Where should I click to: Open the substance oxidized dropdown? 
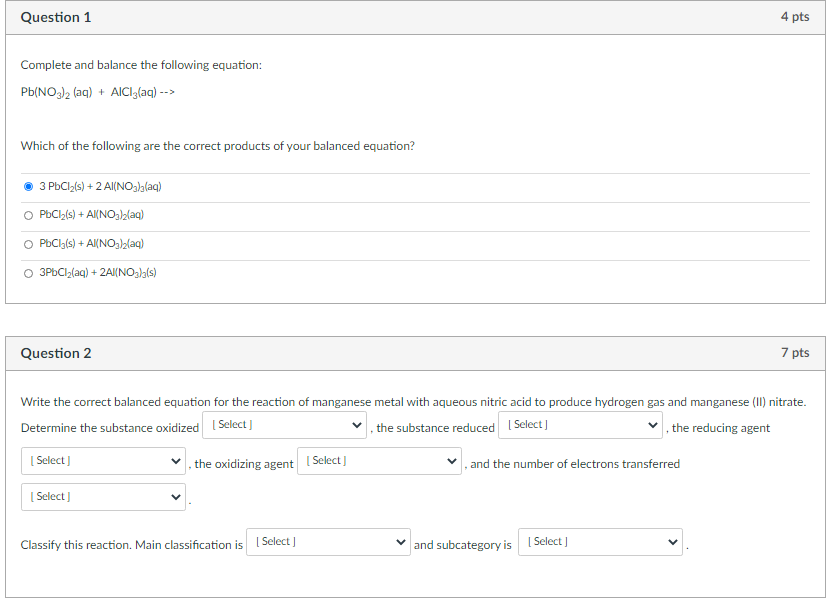(x=284, y=425)
